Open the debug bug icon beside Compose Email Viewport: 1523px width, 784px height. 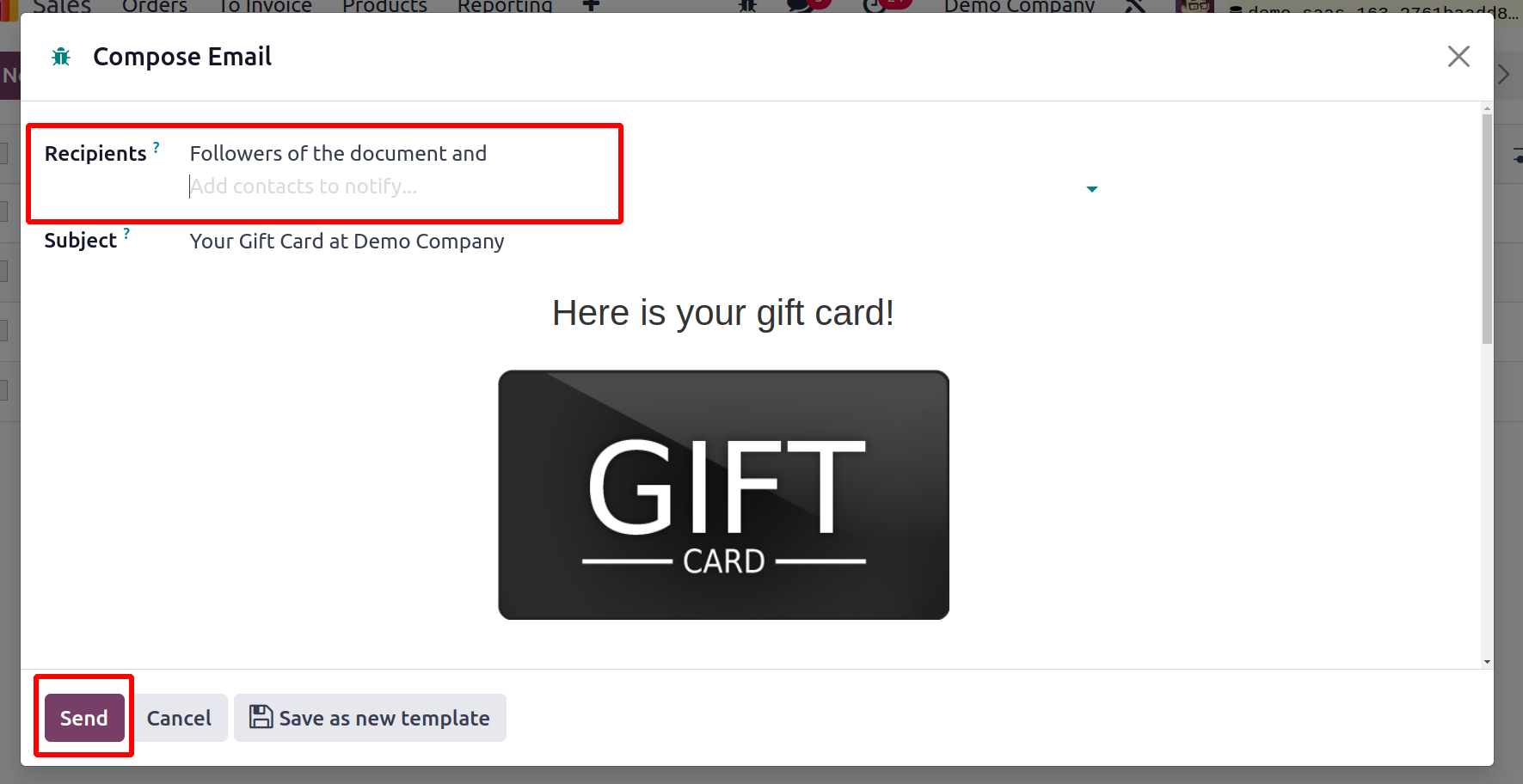point(61,57)
